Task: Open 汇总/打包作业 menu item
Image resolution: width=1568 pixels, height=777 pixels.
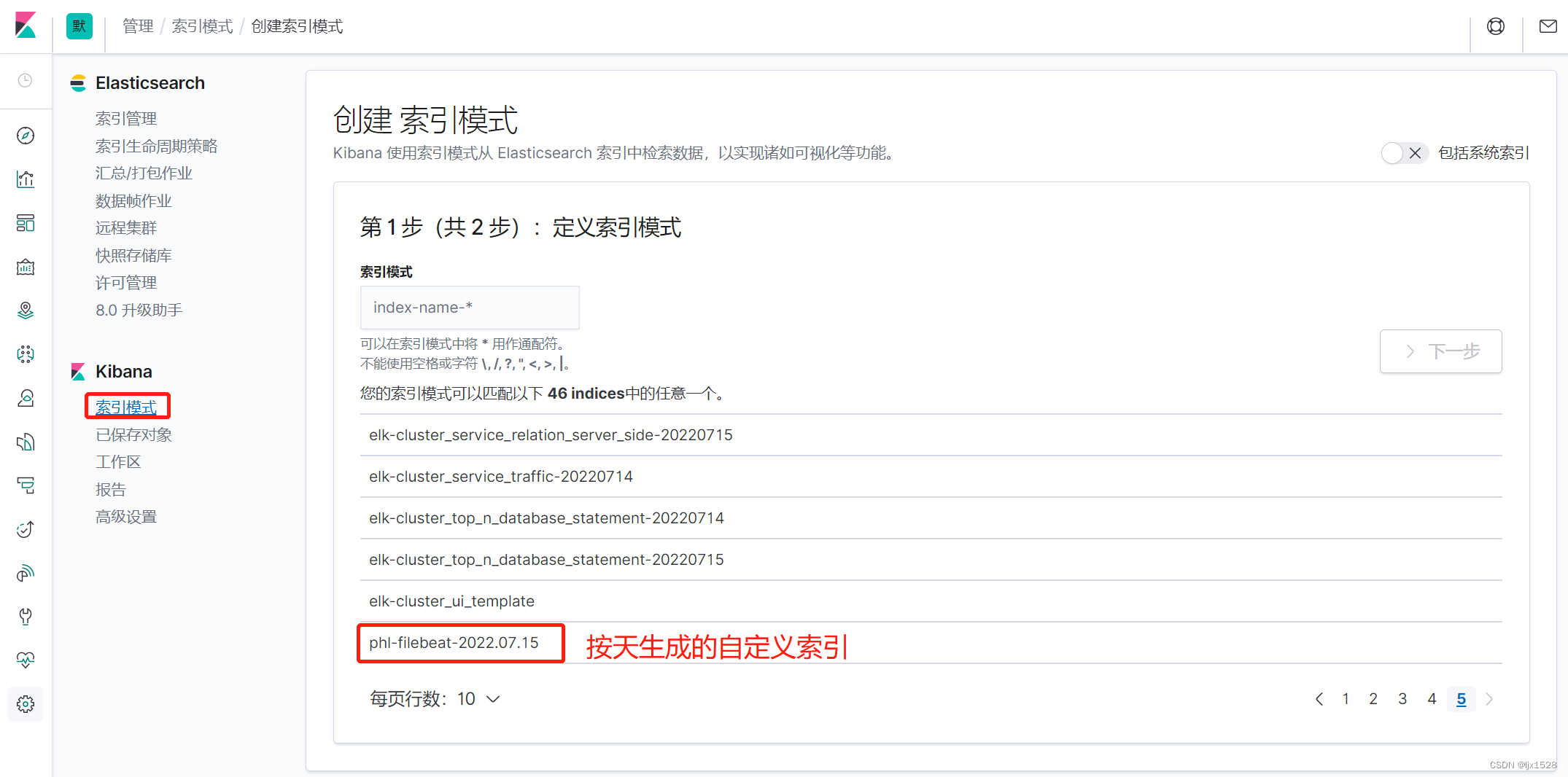Action: (144, 173)
